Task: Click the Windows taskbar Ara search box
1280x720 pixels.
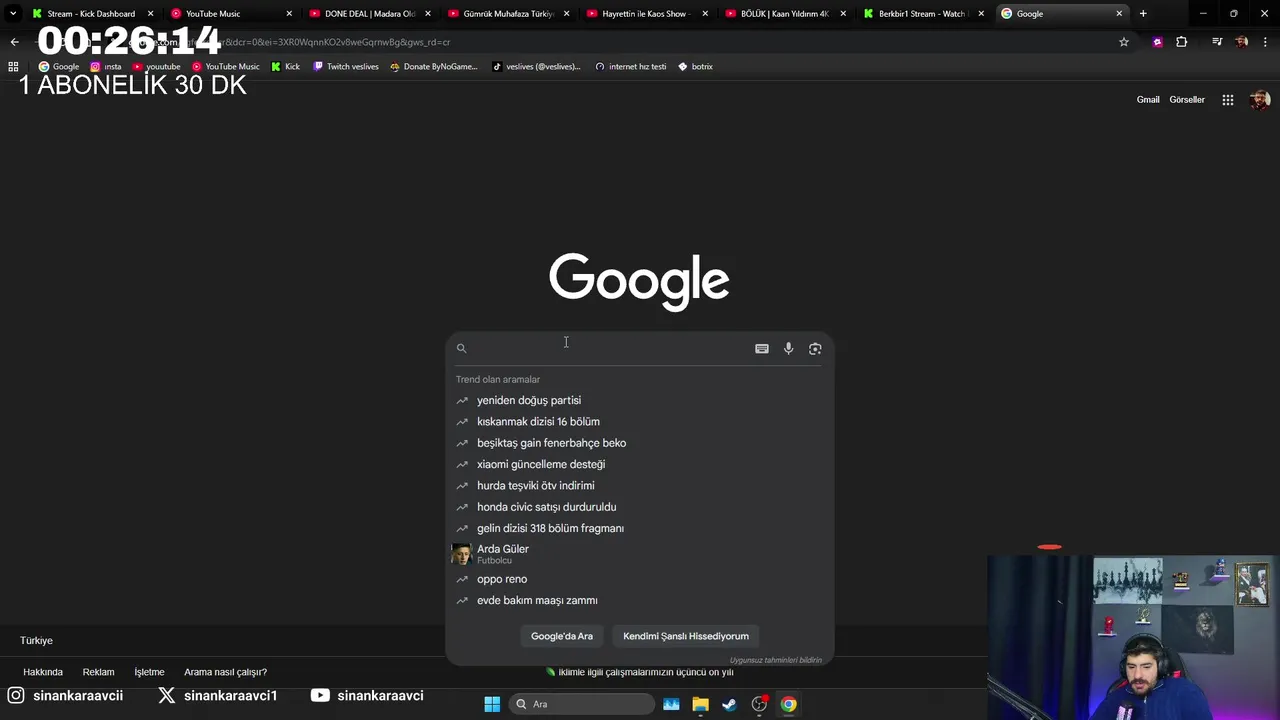Action: click(582, 704)
